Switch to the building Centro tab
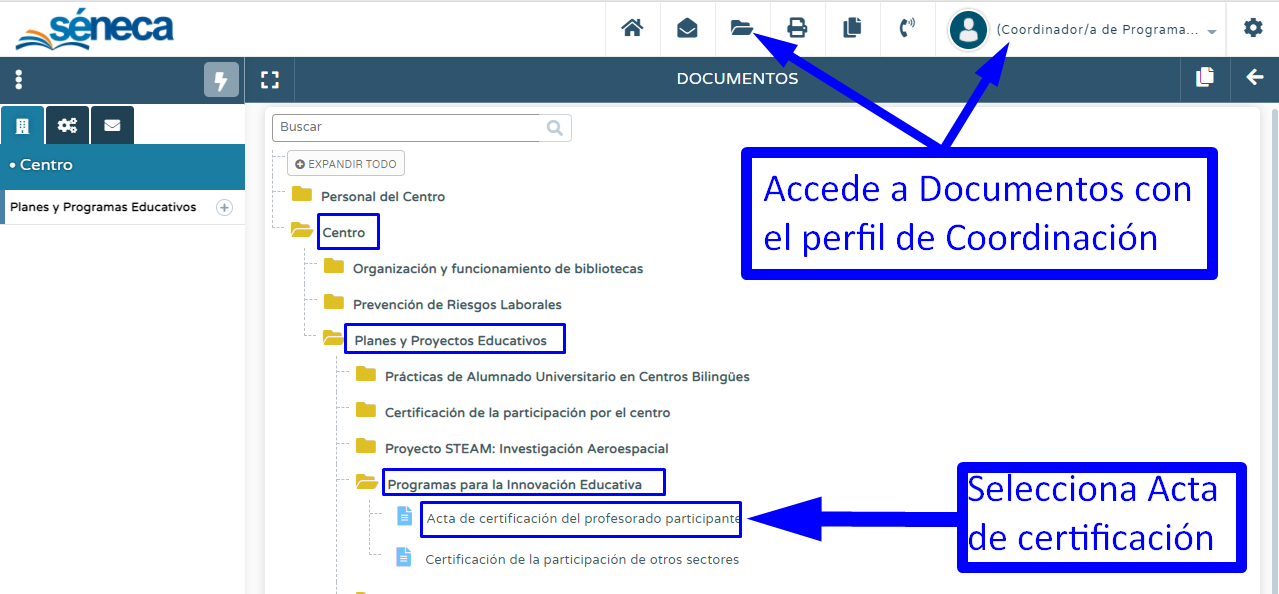This screenshot has width=1279, height=594. pyautogui.click(x=22, y=125)
